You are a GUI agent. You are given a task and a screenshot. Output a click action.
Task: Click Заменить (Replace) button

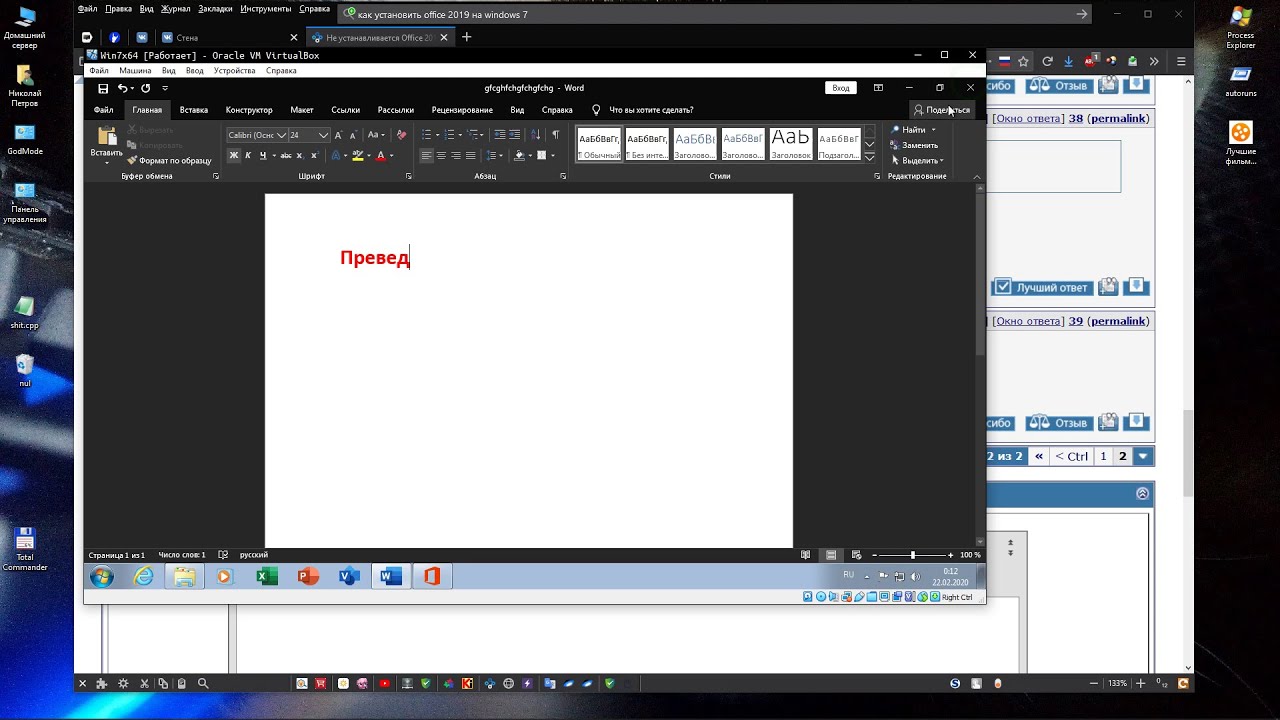coord(914,145)
